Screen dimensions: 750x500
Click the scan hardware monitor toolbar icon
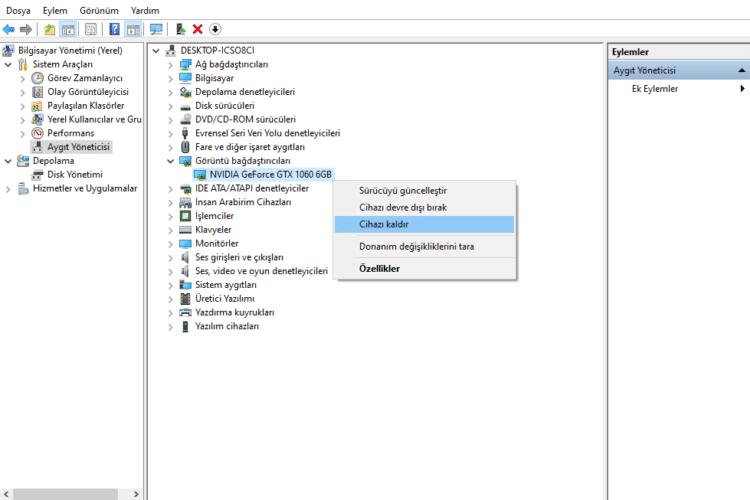coord(156,29)
